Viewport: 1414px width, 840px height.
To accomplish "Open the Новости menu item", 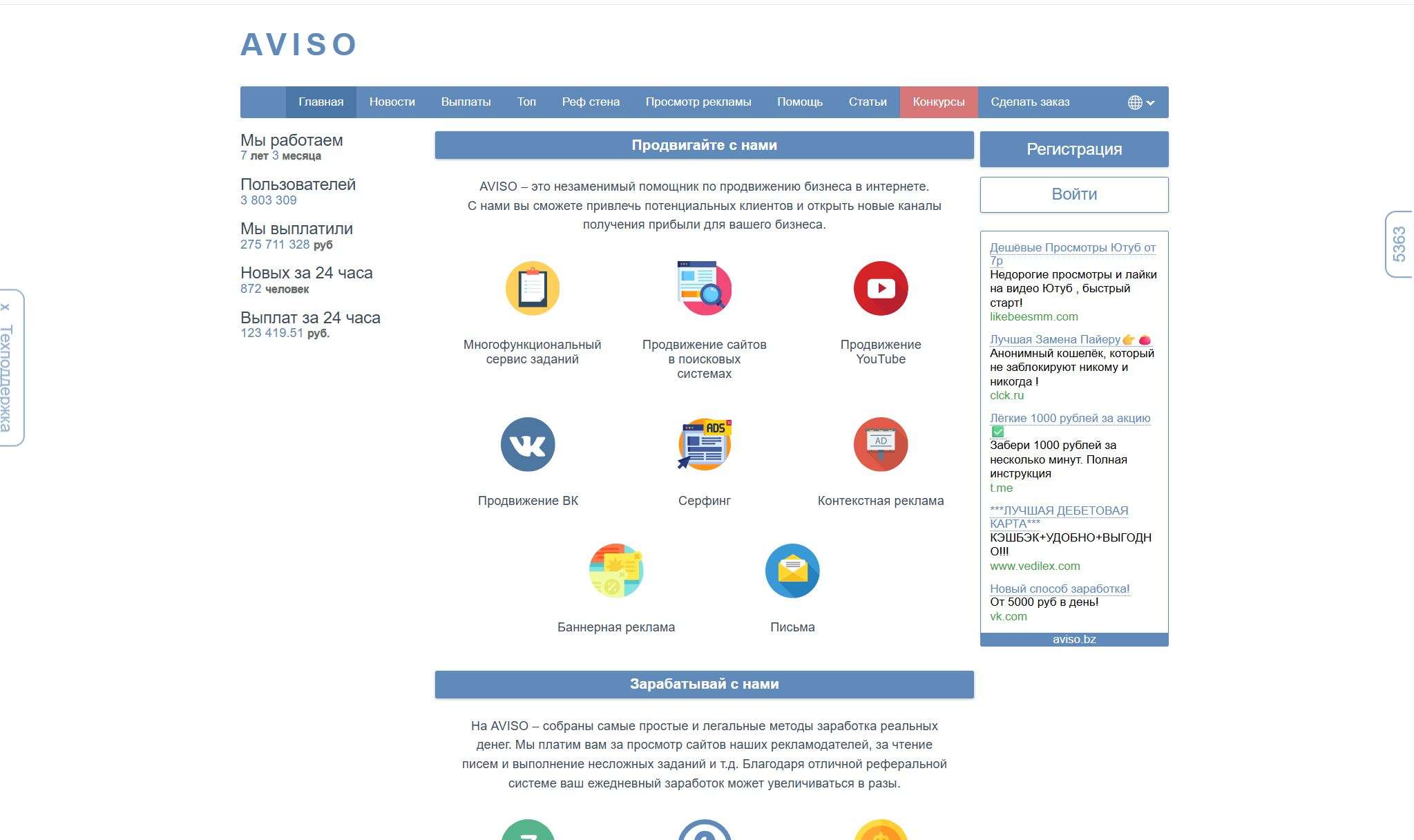I will point(392,102).
